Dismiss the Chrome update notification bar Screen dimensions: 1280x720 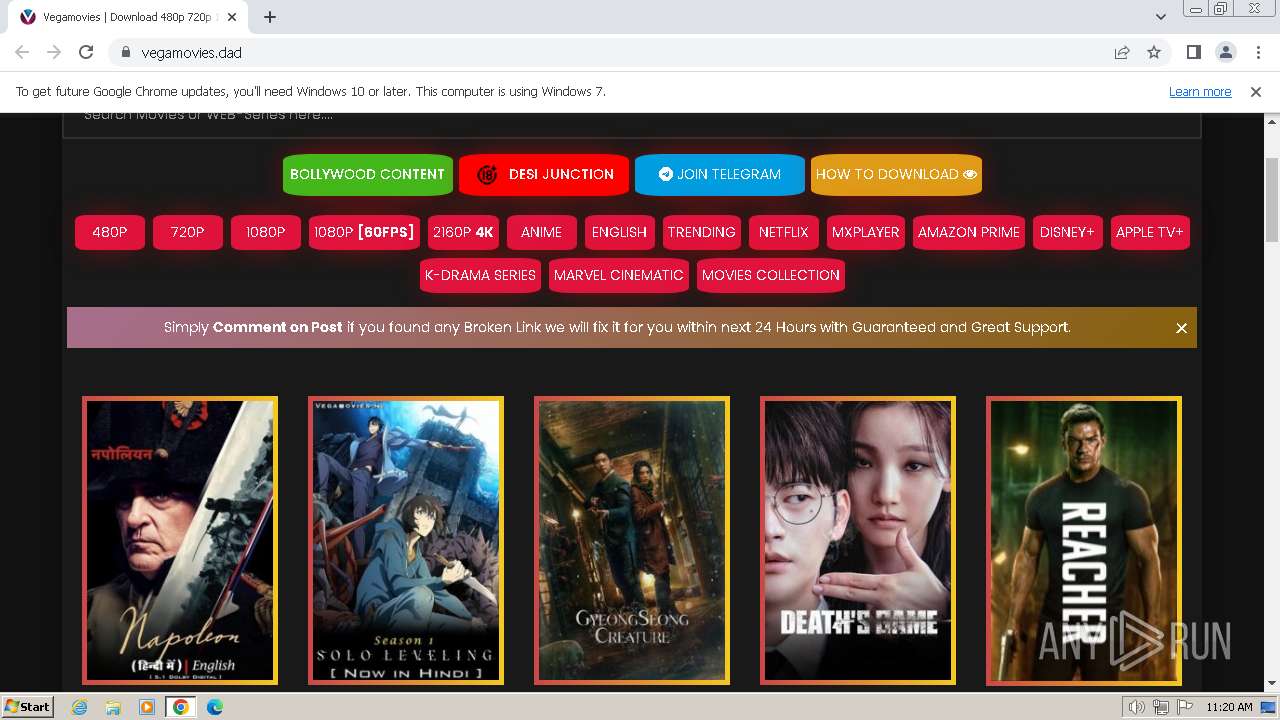pos(1256,92)
